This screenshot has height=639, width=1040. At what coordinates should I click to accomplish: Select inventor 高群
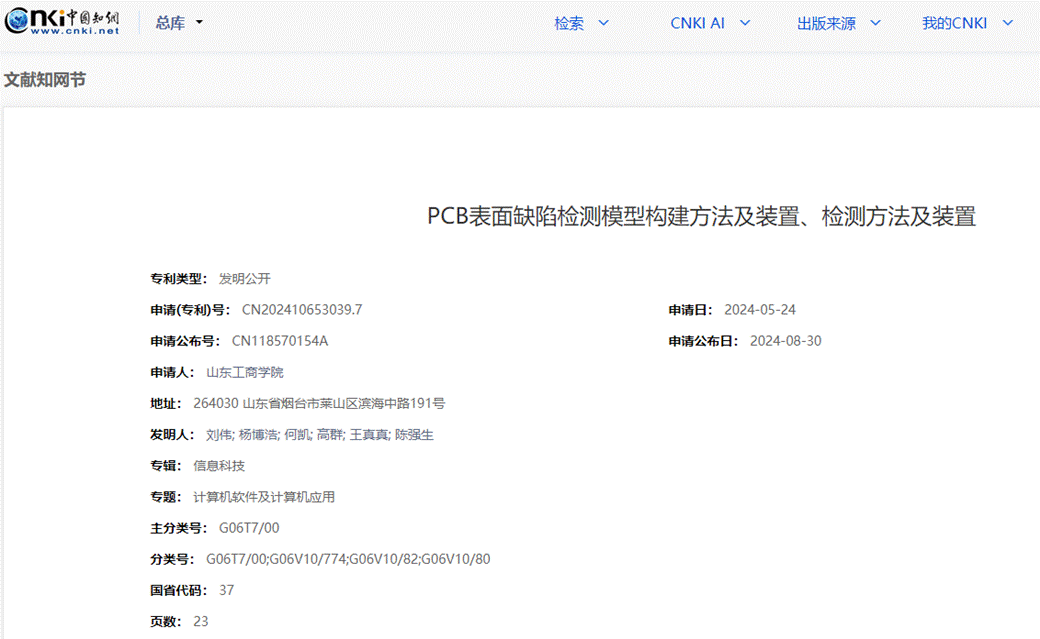(328, 434)
